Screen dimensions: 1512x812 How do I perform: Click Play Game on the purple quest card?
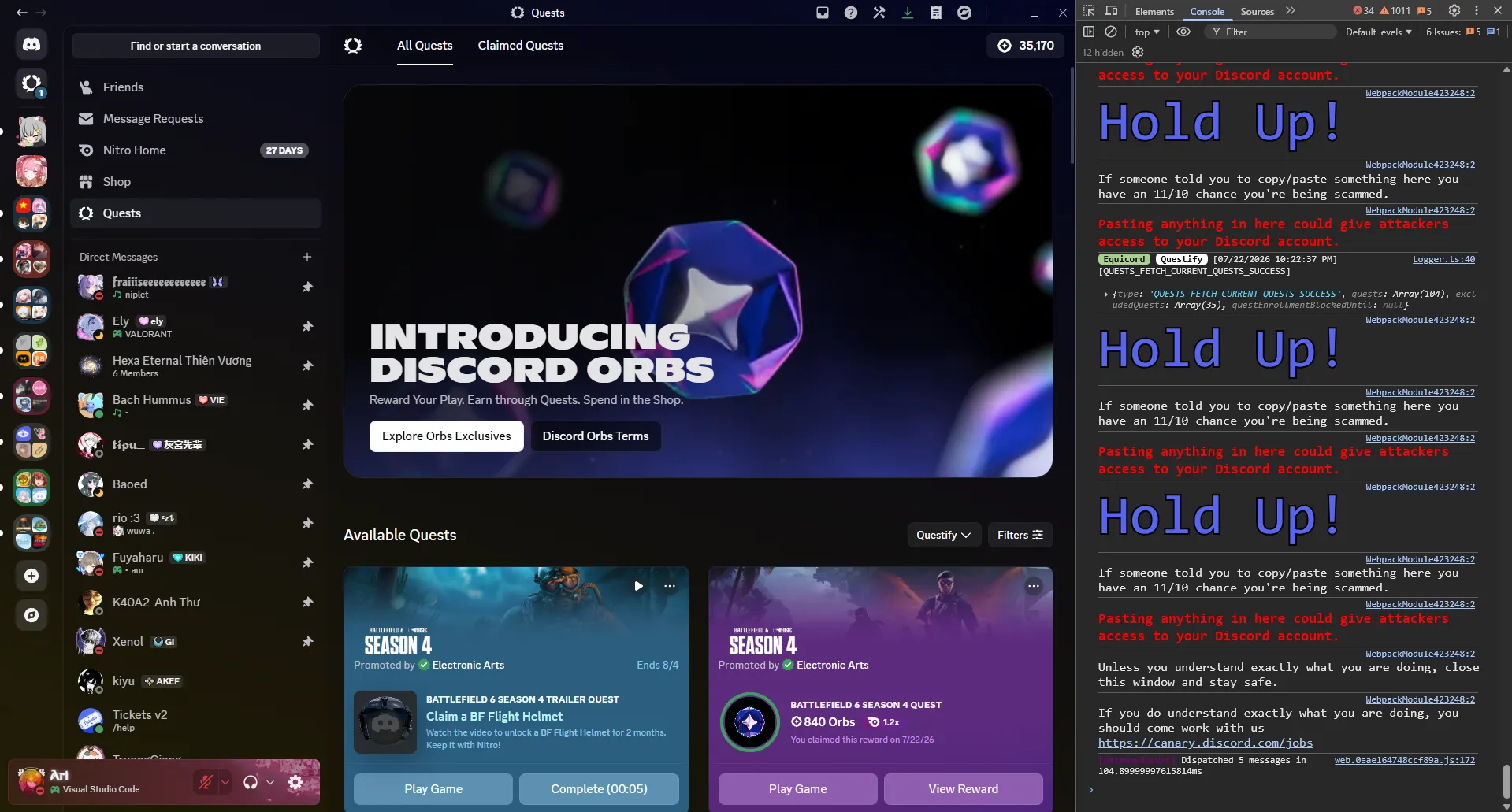797,788
